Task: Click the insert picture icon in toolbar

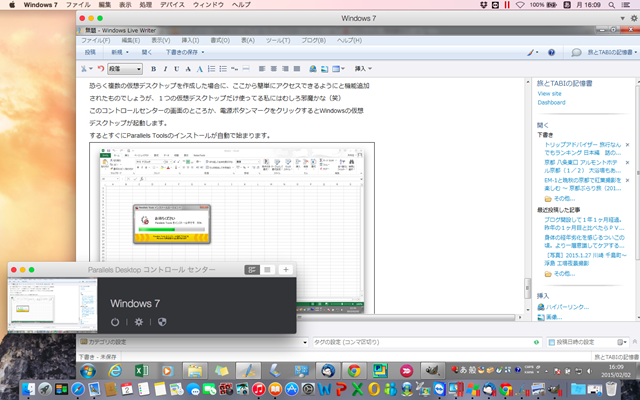Action: tap(324, 69)
